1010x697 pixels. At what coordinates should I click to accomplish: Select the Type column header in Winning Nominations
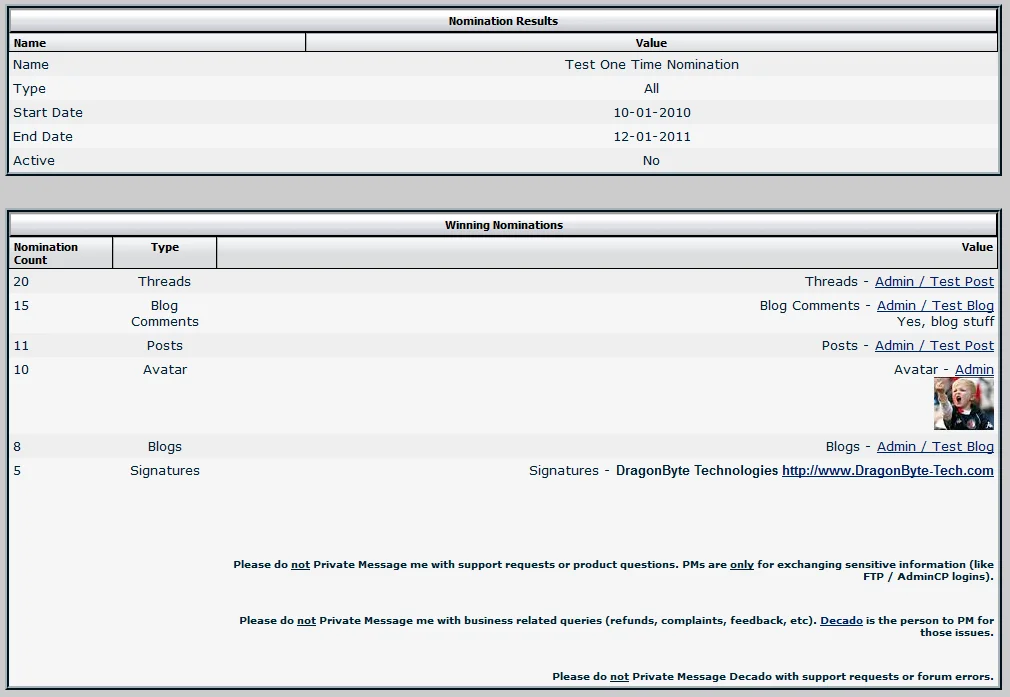[x=165, y=253]
